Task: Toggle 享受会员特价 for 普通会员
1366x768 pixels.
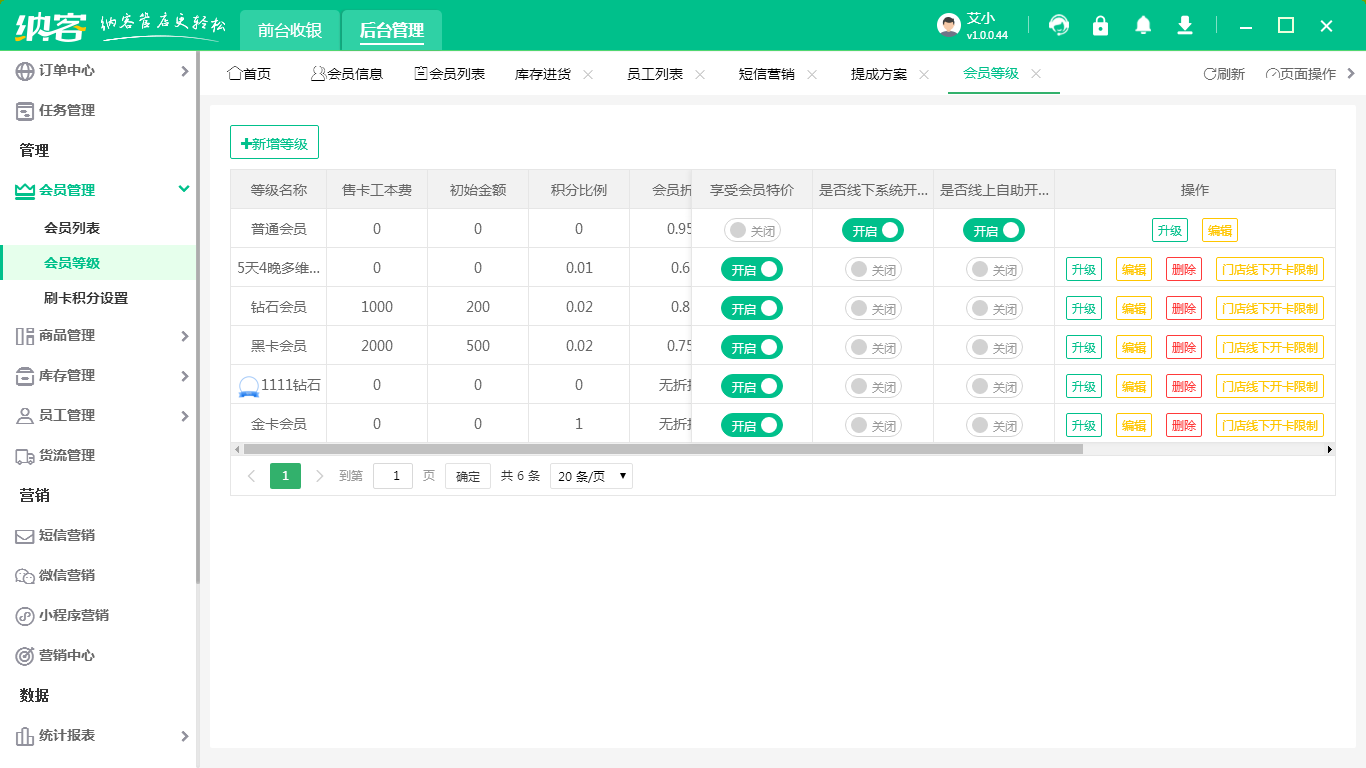Action: (x=752, y=231)
